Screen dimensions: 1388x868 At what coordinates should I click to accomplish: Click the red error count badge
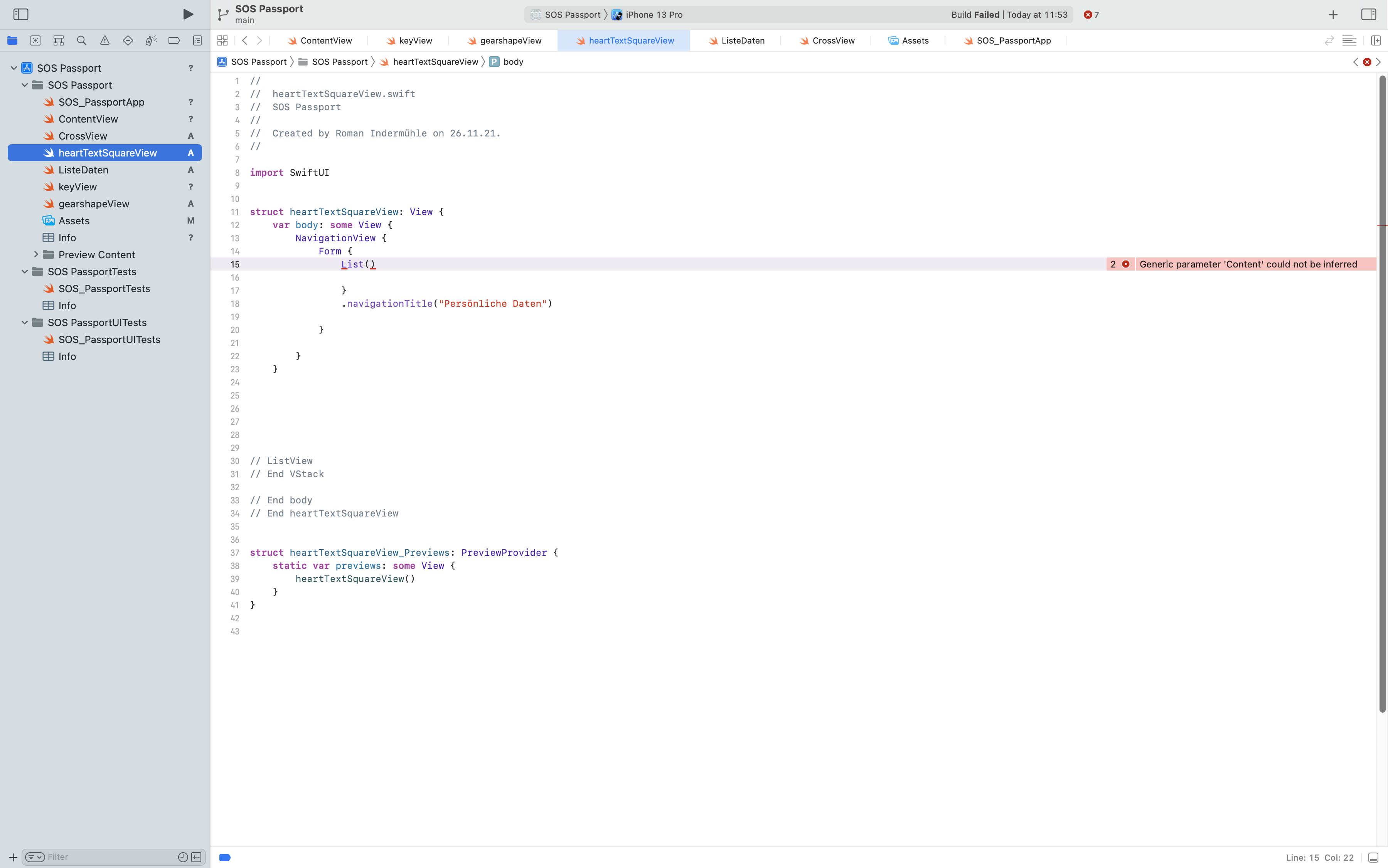click(x=1091, y=15)
